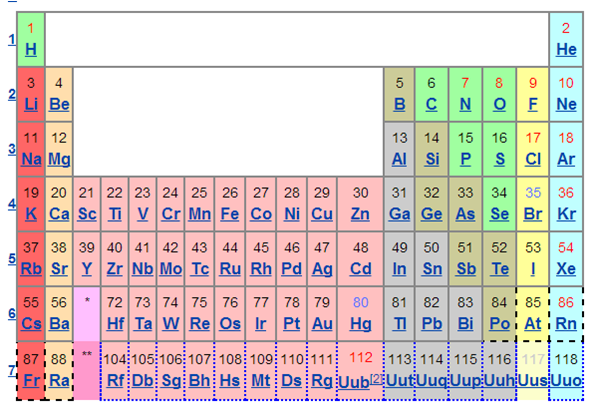Open the Bromine (Br) element link
Image resolution: width=593 pixels, height=410 pixels.
[x=533, y=214]
